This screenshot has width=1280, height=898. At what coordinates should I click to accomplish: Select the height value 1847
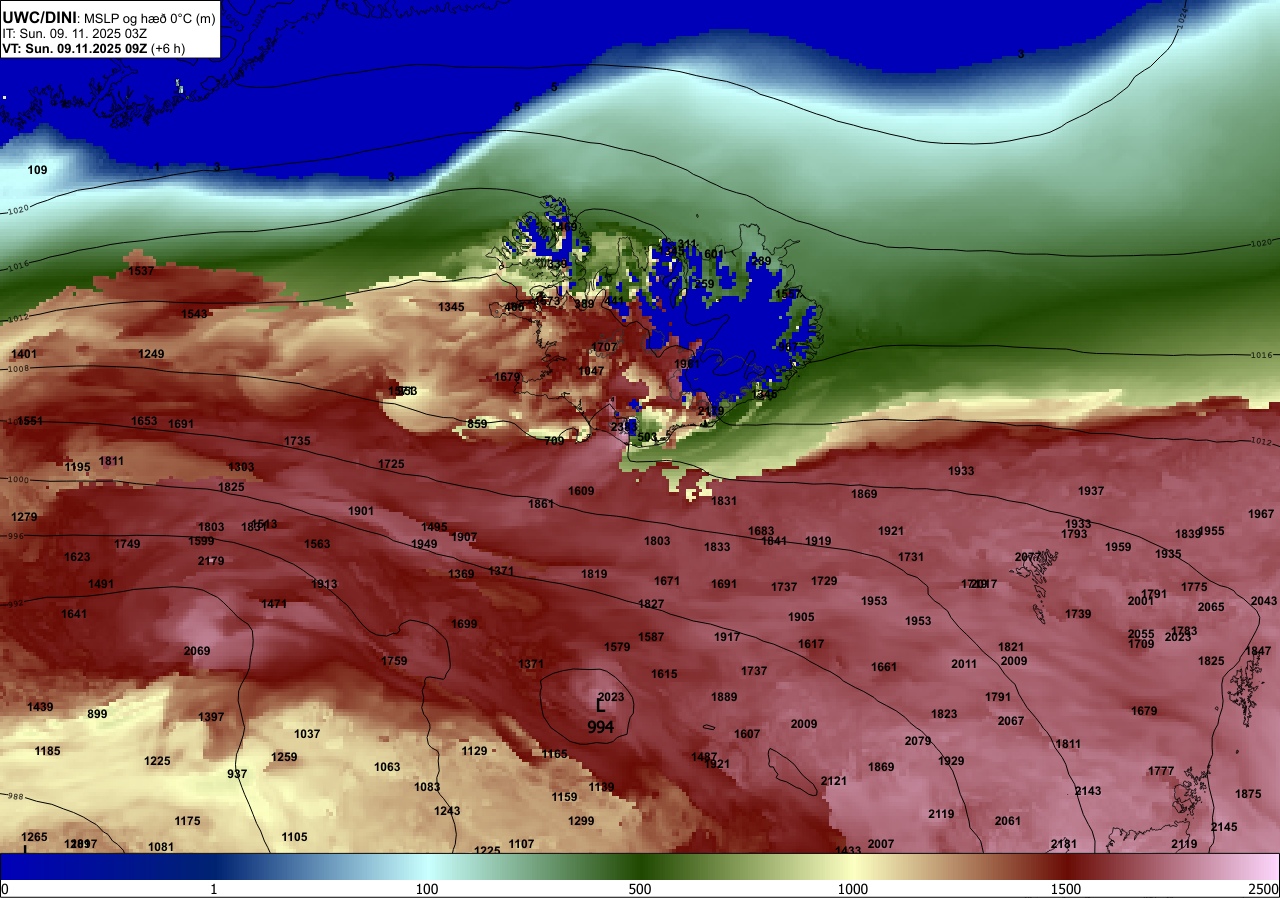pyautogui.click(x=1258, y=651)
